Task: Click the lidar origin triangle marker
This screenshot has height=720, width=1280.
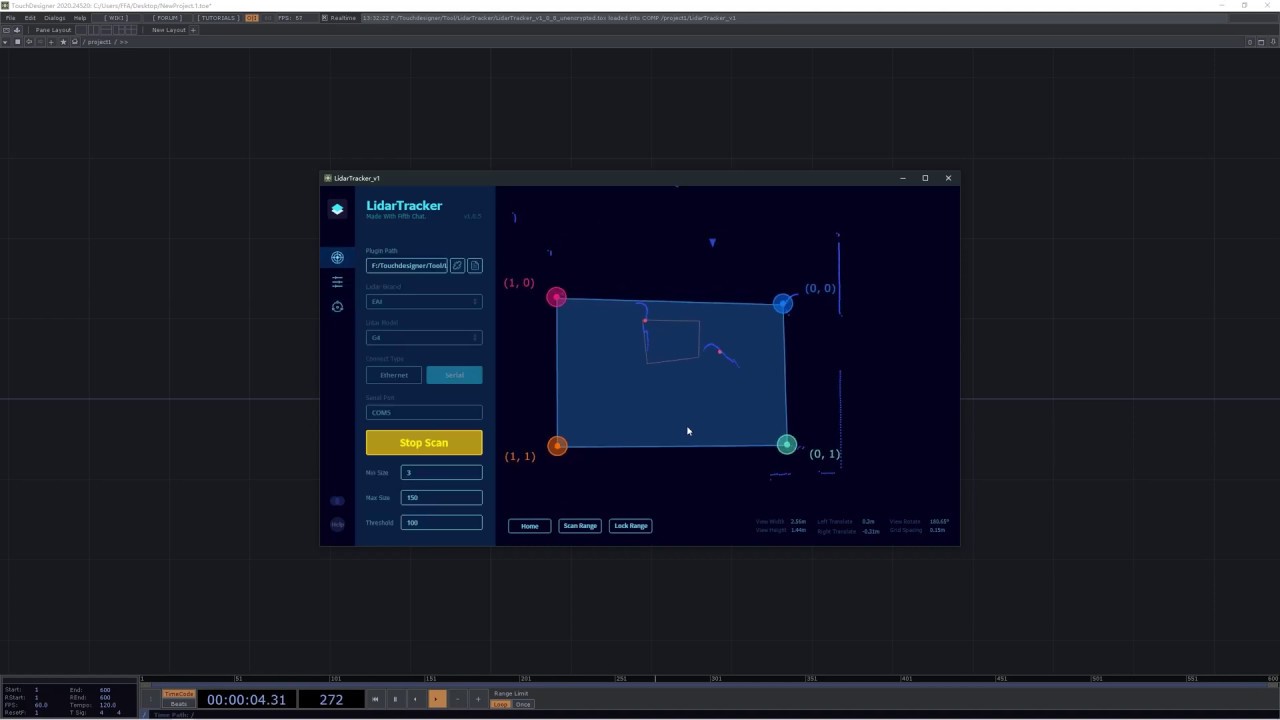Action: point(712,242)
